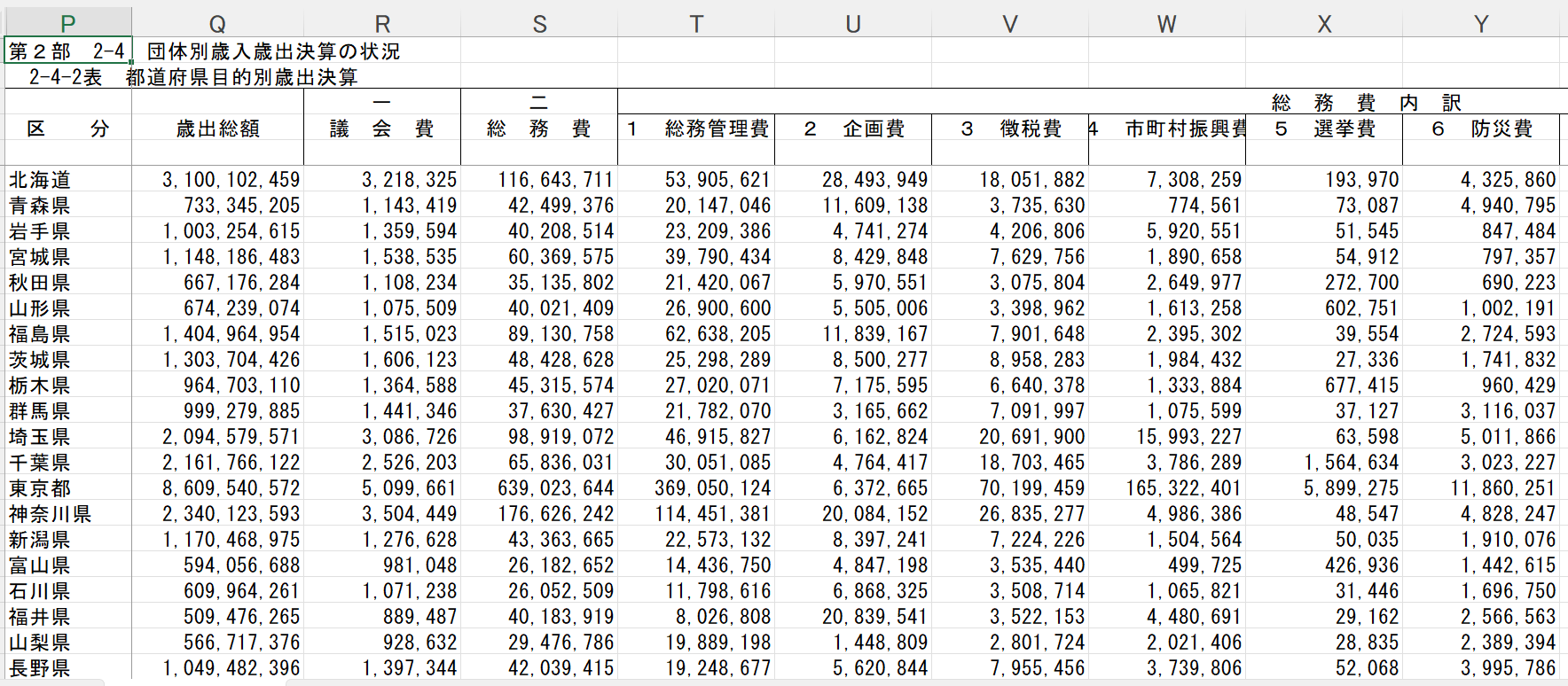The height and width of the screenshot is (686, 1568).
Task: Select the 秋田県 row label
Action: [67, 283]
